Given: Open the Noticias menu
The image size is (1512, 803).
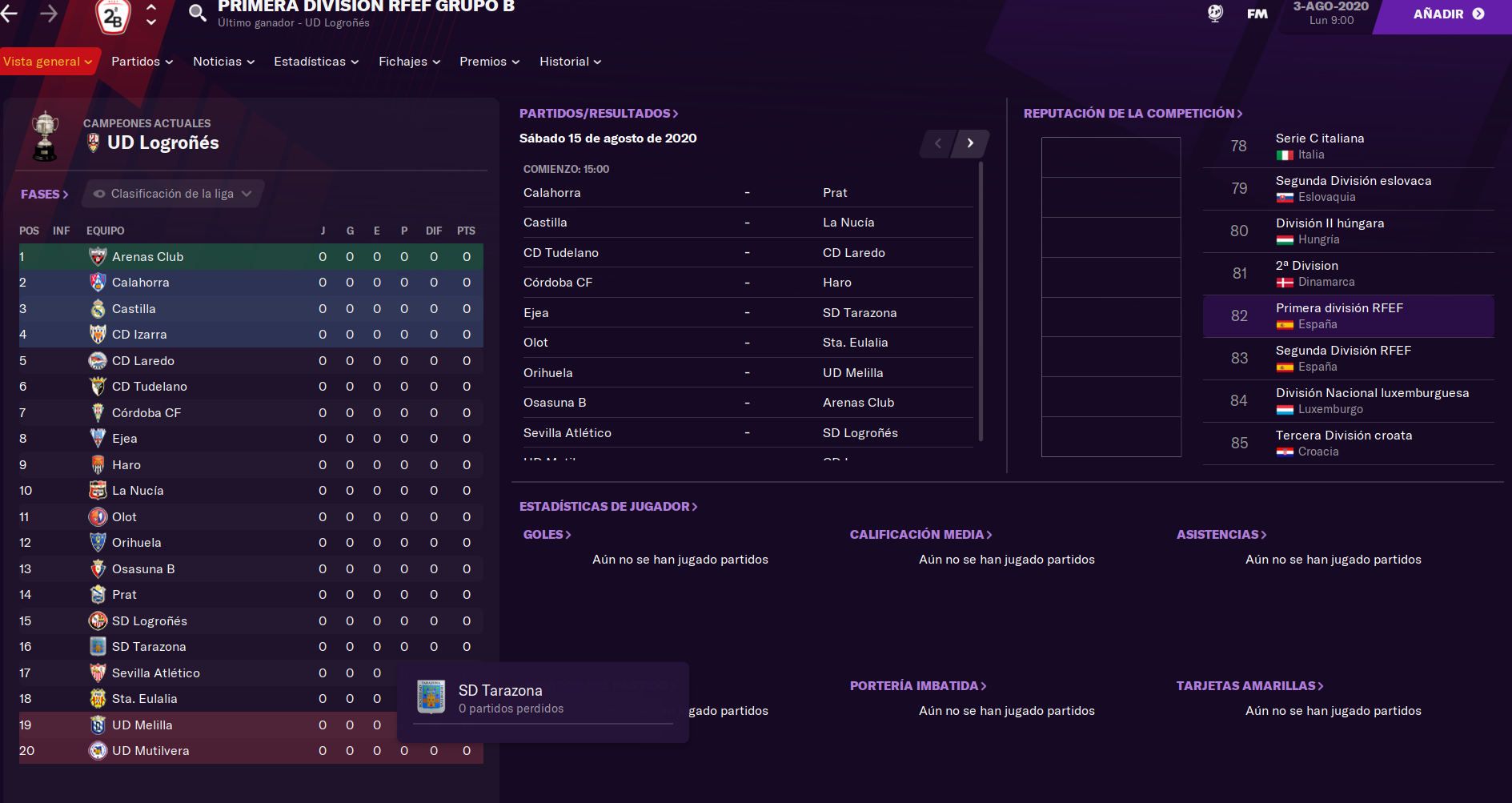Looking at the screenshot, I should pyautogui.click(x=223, y=62).
